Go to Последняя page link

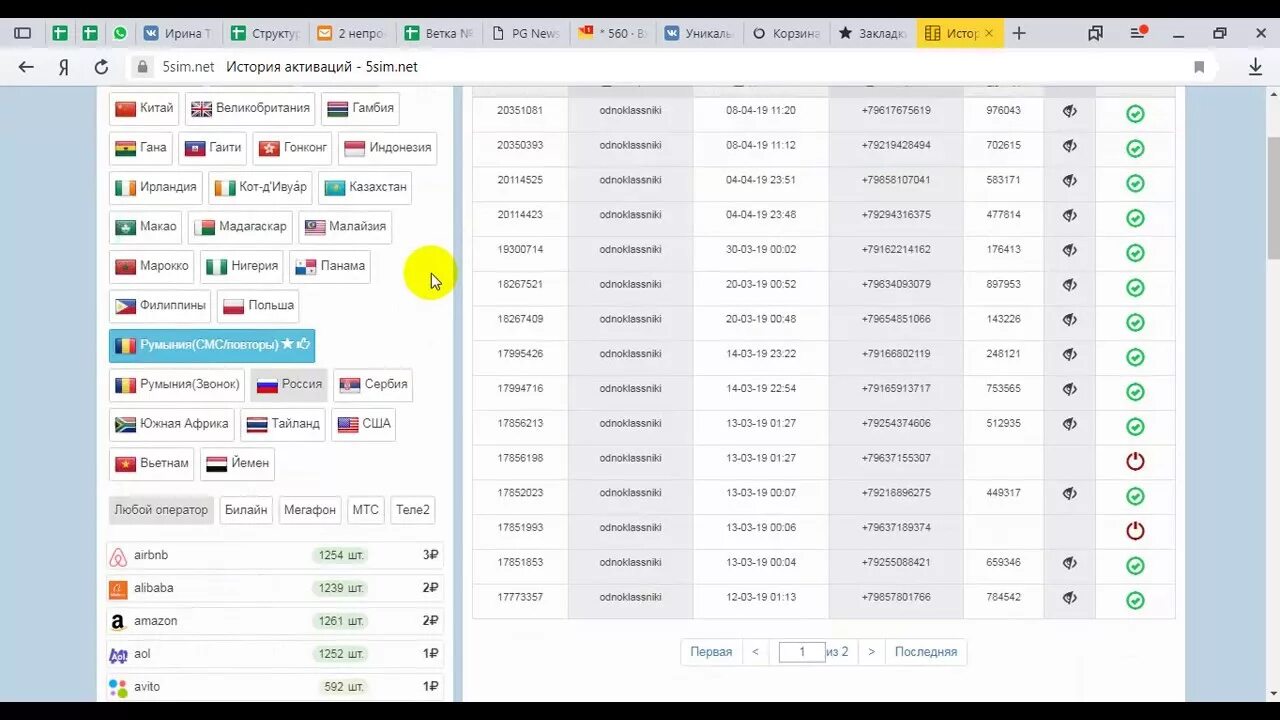pos(926,652)
